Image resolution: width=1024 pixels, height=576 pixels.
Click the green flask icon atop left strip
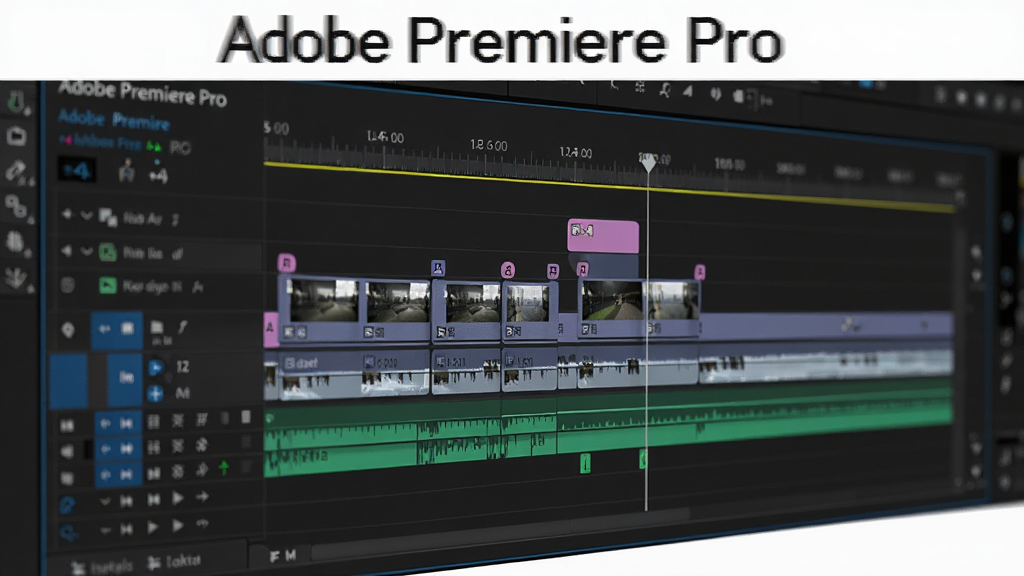click(x=16, y=102)
